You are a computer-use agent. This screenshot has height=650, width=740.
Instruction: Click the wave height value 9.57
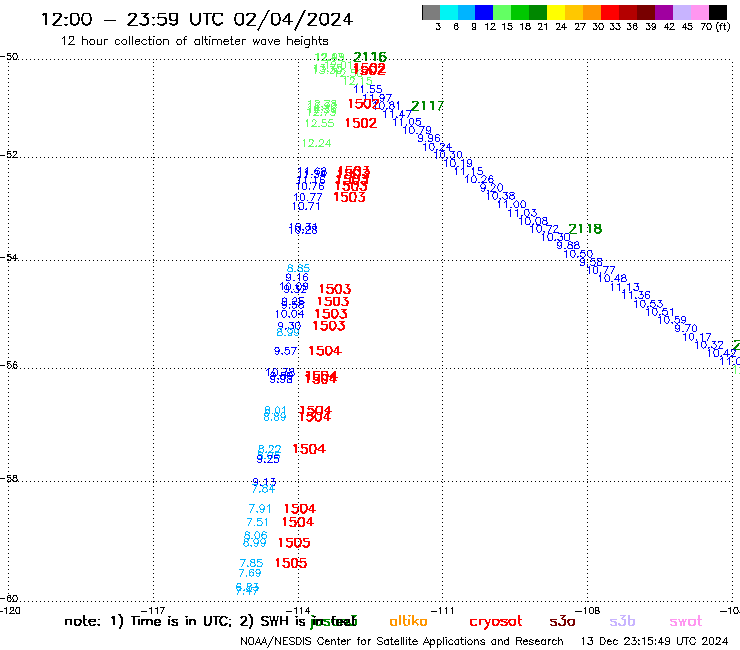[286, 351]
